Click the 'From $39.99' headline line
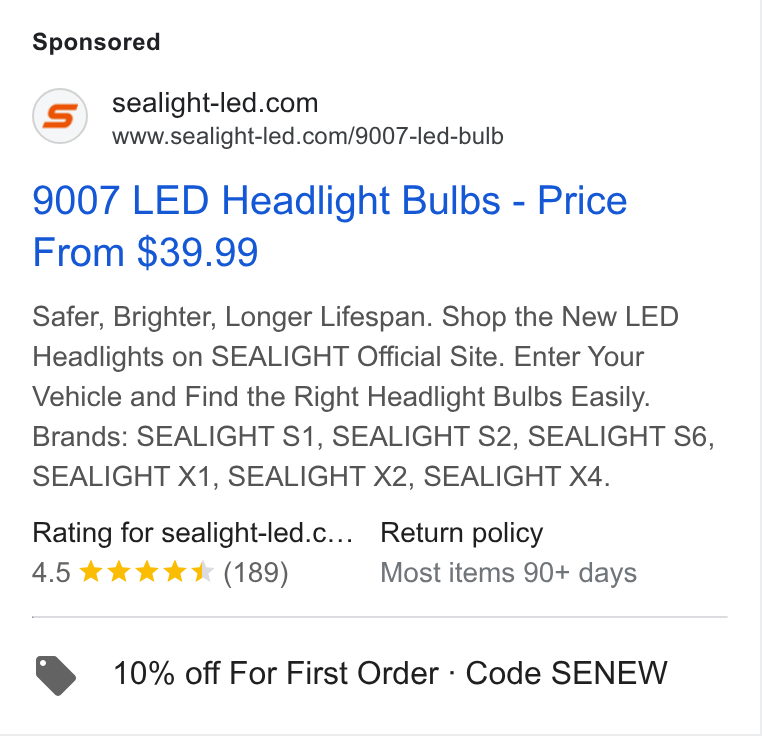The width and height of the screenshot is (762, 736). click(145, 252)
